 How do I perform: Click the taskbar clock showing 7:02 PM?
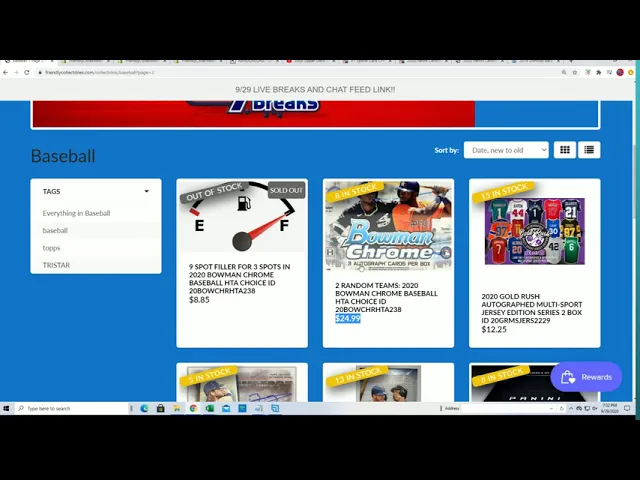[x=610, y=408]
